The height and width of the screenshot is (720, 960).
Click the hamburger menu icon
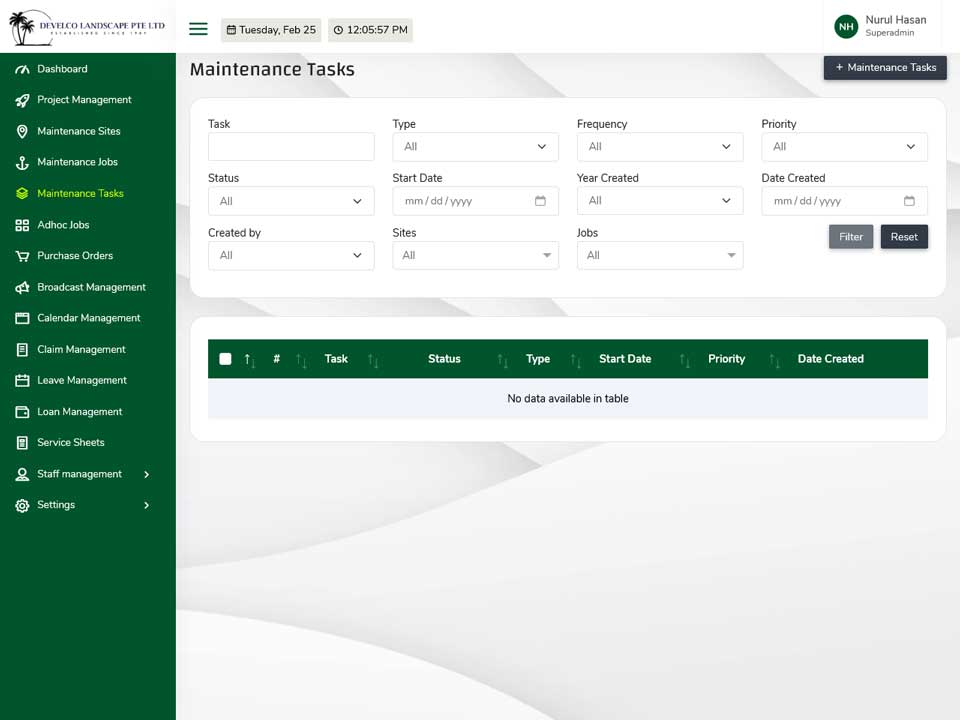click(x=198, y=29)
